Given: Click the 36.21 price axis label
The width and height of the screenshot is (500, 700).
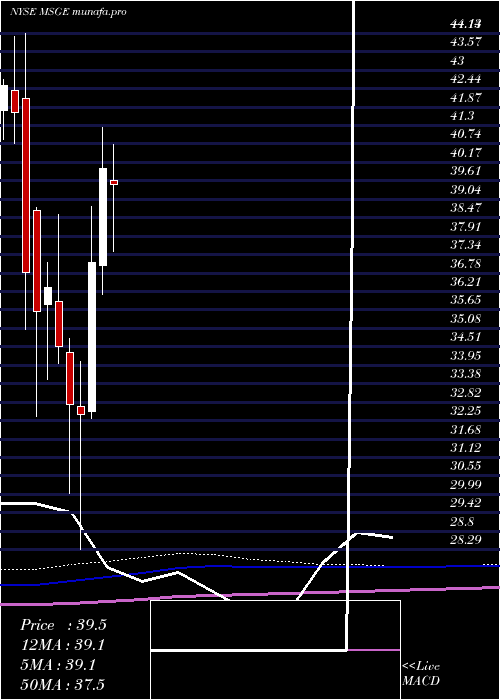Looking at the screenshot, I should tap(466, 282).
